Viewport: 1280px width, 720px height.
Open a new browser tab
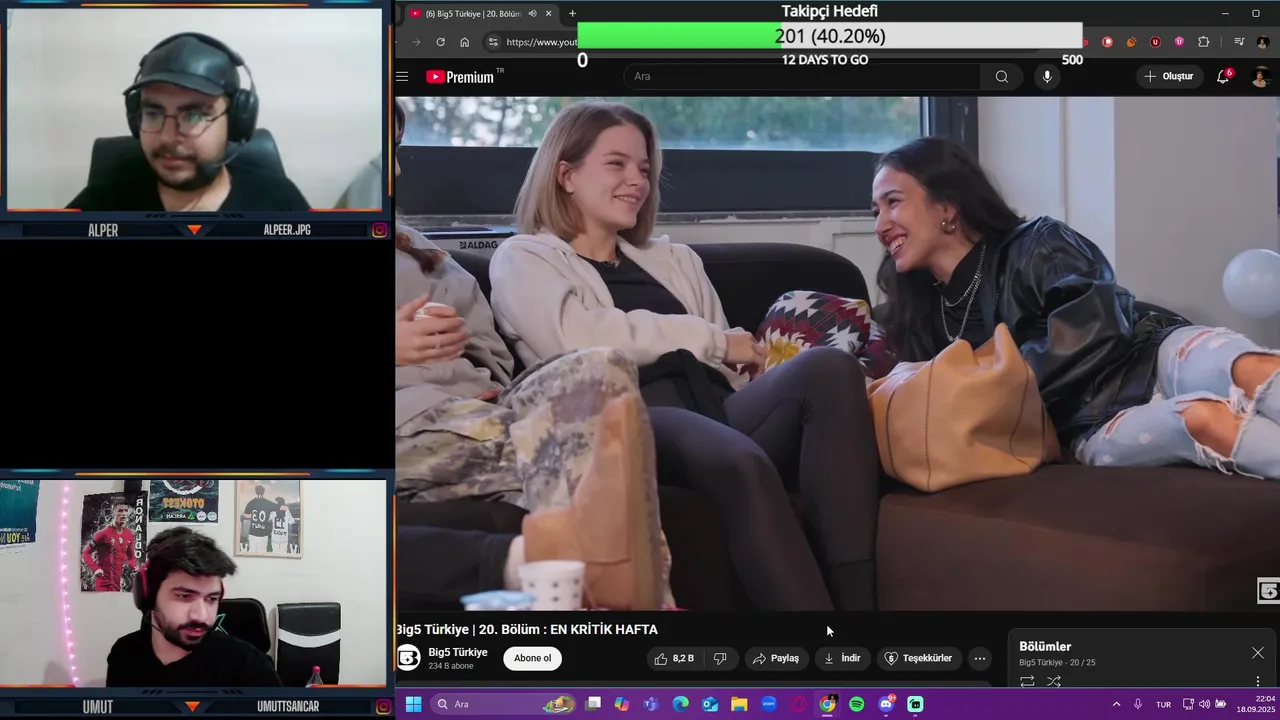pyautogui.click(x=572, y=13)
